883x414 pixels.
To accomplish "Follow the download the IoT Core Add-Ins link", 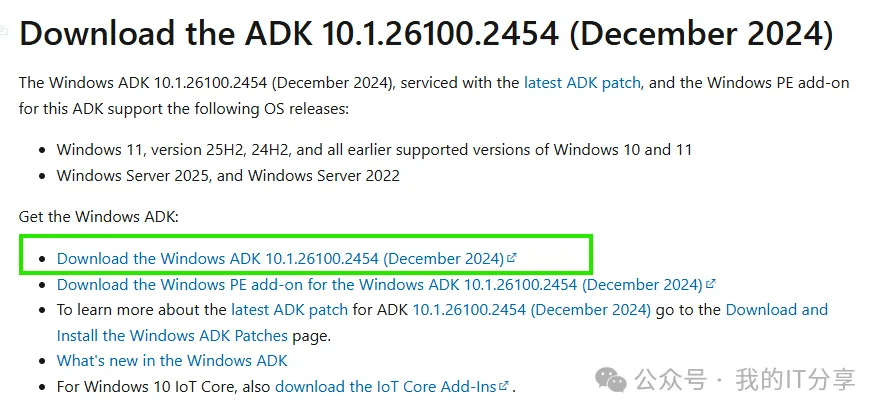I will [x=386, y=386].
